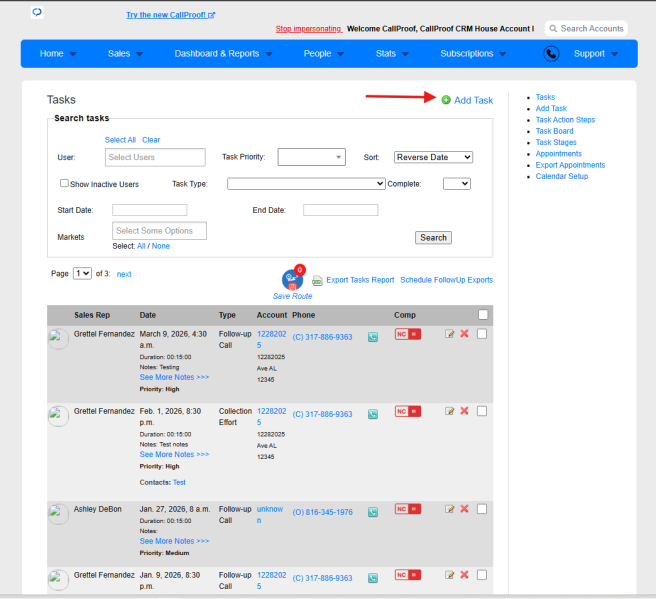
Task: Open the Complete dropdown
Action: click(x=456, y=184)
